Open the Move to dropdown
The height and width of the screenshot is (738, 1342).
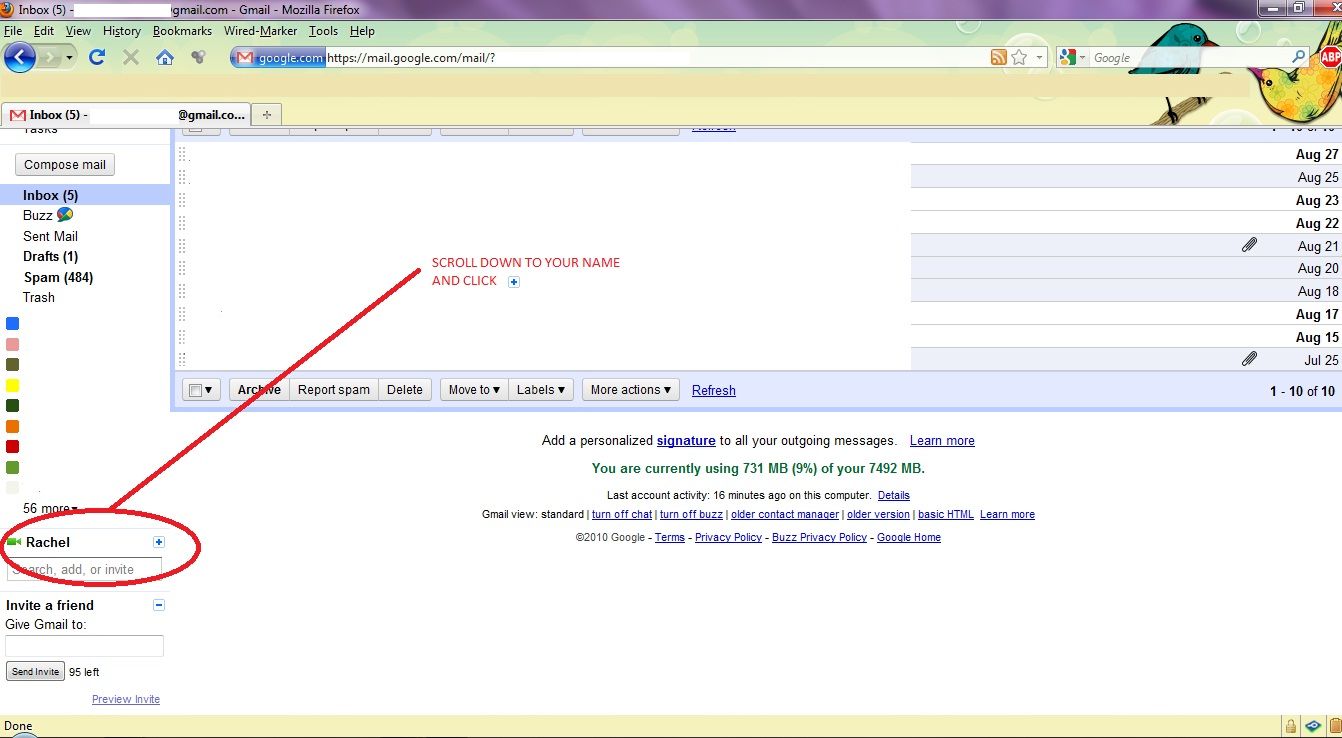tap(472, 390)
